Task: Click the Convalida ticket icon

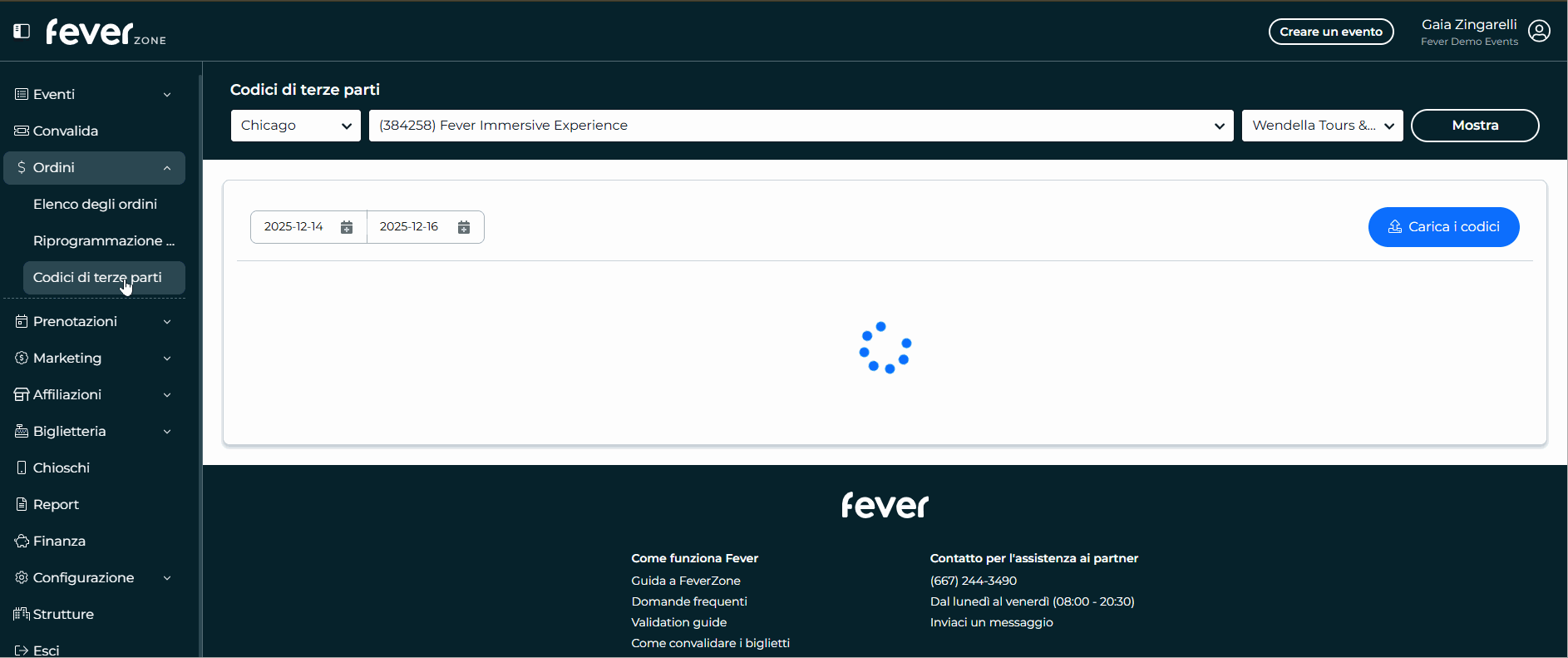Action: 22,131
